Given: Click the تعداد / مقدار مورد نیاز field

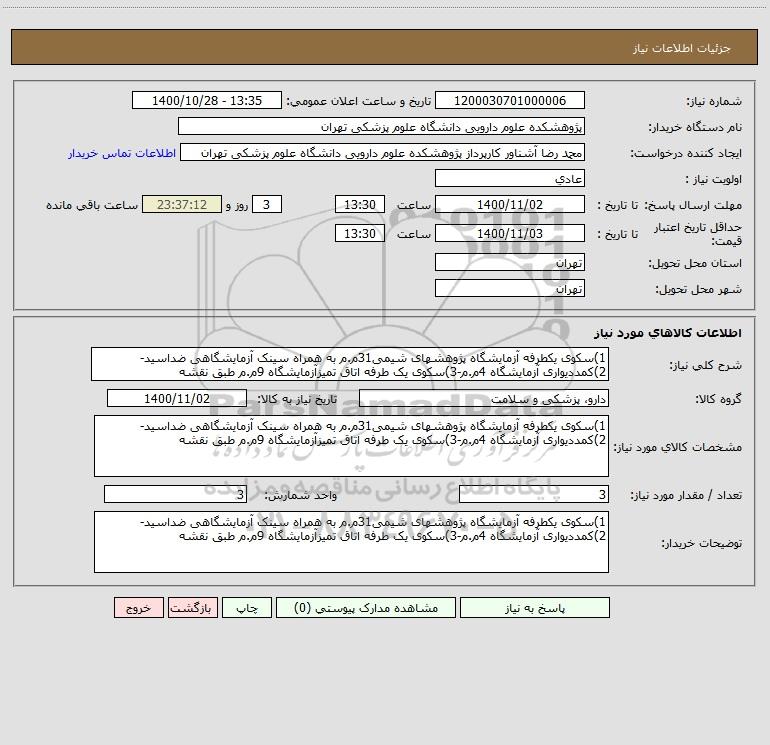Looking at the screenshot, I should 534,494.
